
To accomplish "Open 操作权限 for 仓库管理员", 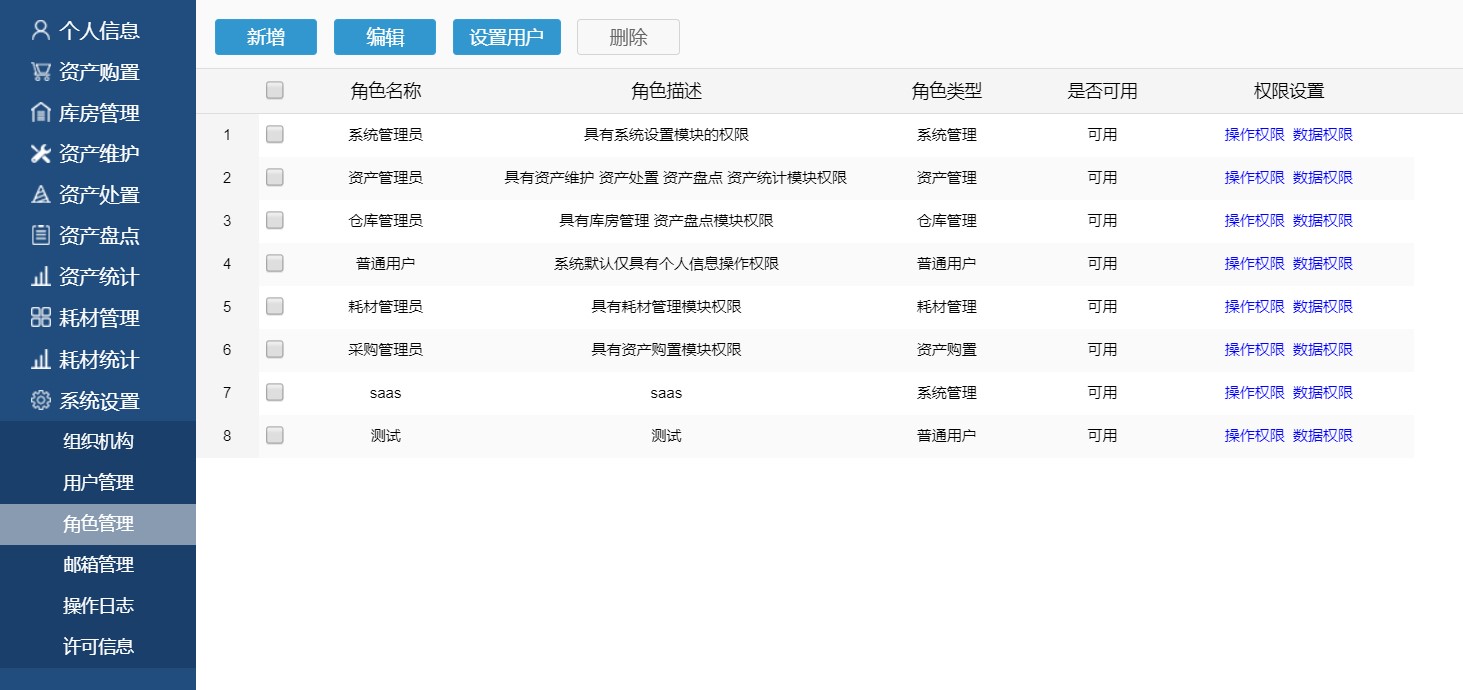I will (1254, 221).
